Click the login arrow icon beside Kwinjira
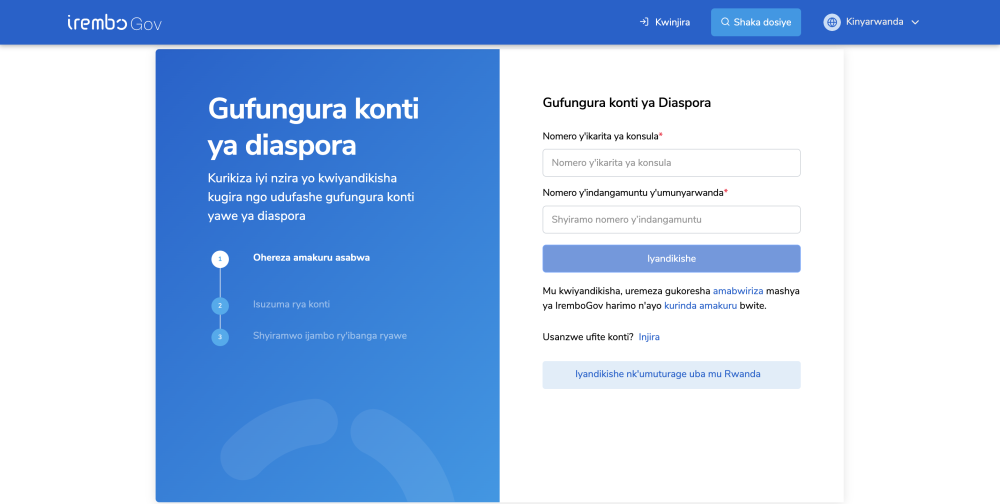This screenshot has height=504, width=1000. click(644, 22)
